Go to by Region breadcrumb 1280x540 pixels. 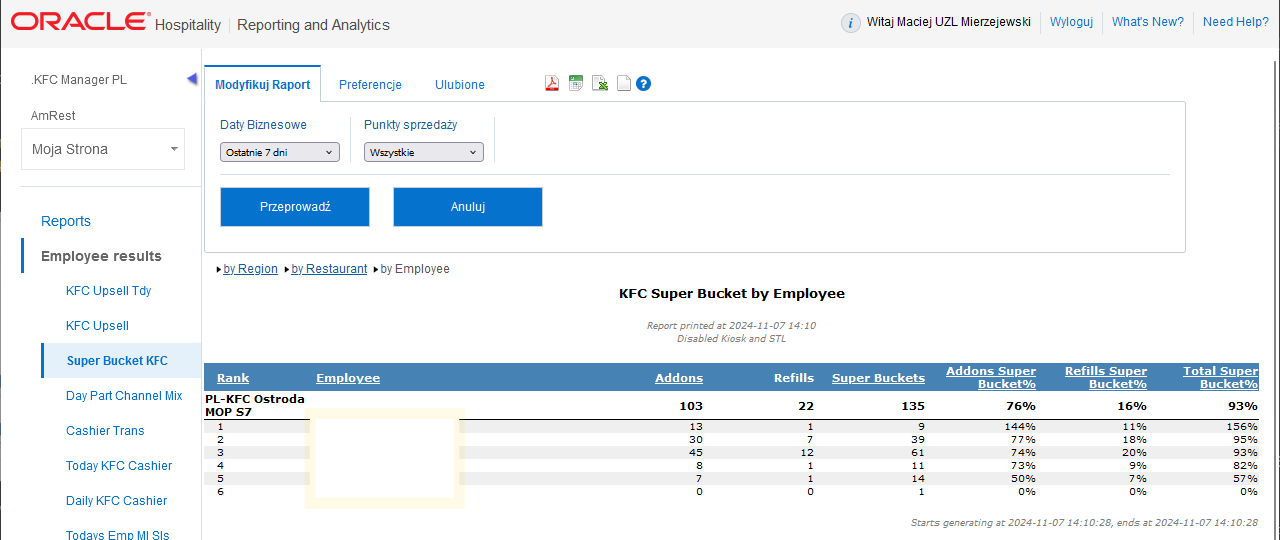click(250, 269)
